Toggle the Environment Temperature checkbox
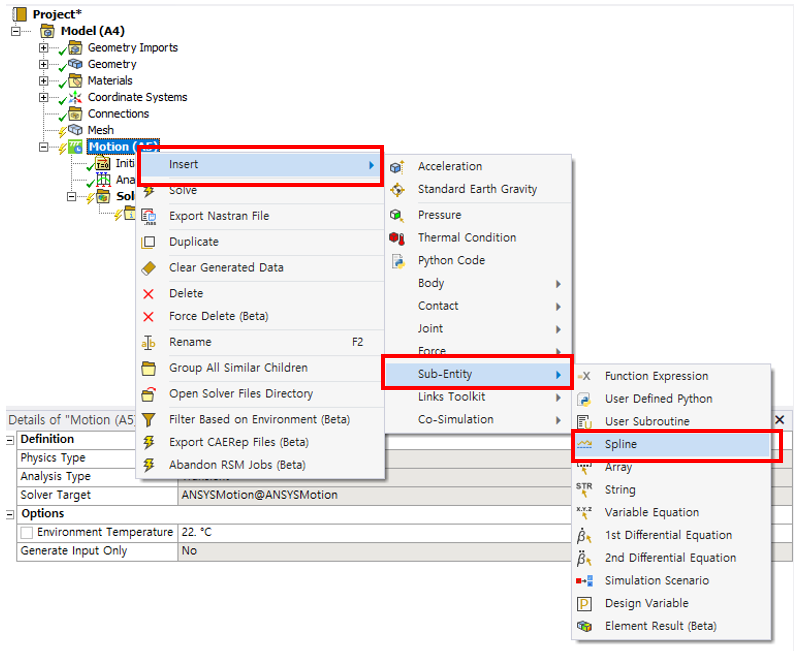This screenshot has width=797, height=651. (x=27, y=533)
